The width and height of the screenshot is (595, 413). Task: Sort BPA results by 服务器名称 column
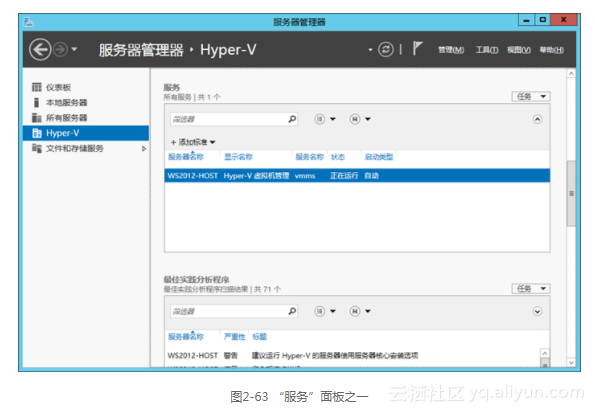(x=186, y=337)
